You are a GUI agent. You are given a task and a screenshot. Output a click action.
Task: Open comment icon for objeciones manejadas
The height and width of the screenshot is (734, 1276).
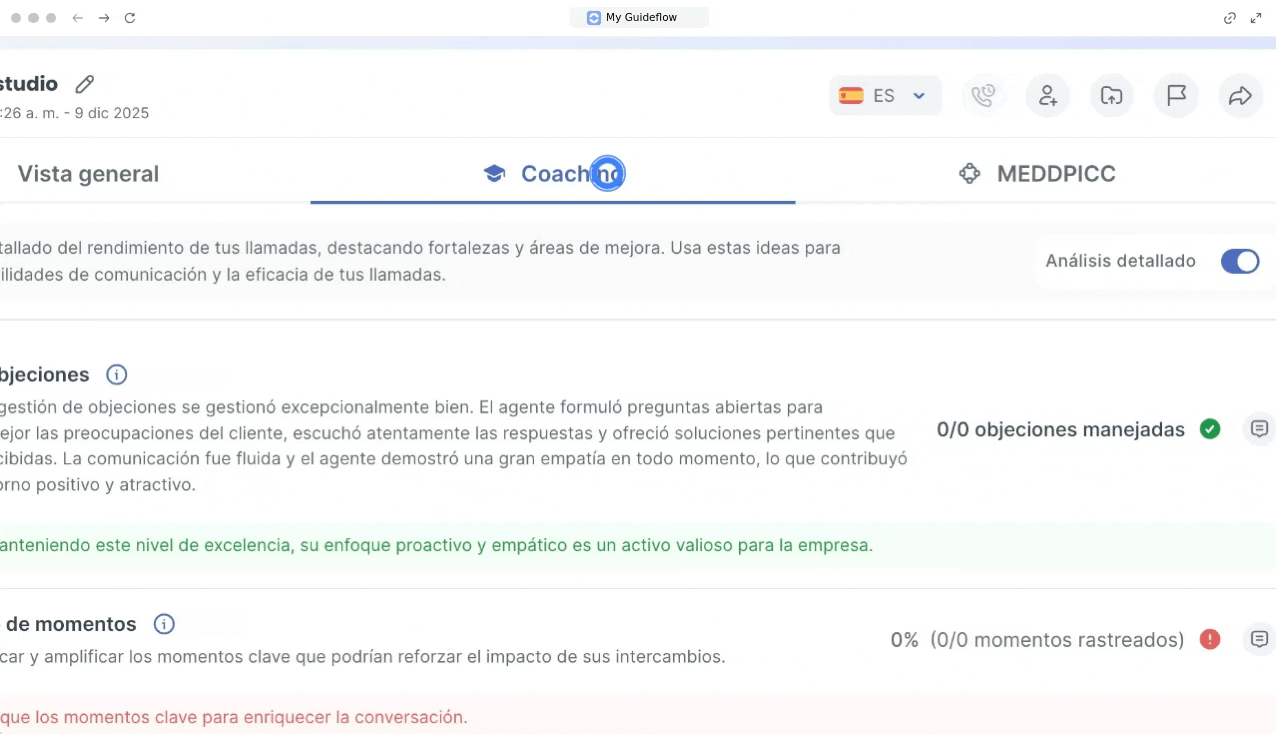(1259, 429)
